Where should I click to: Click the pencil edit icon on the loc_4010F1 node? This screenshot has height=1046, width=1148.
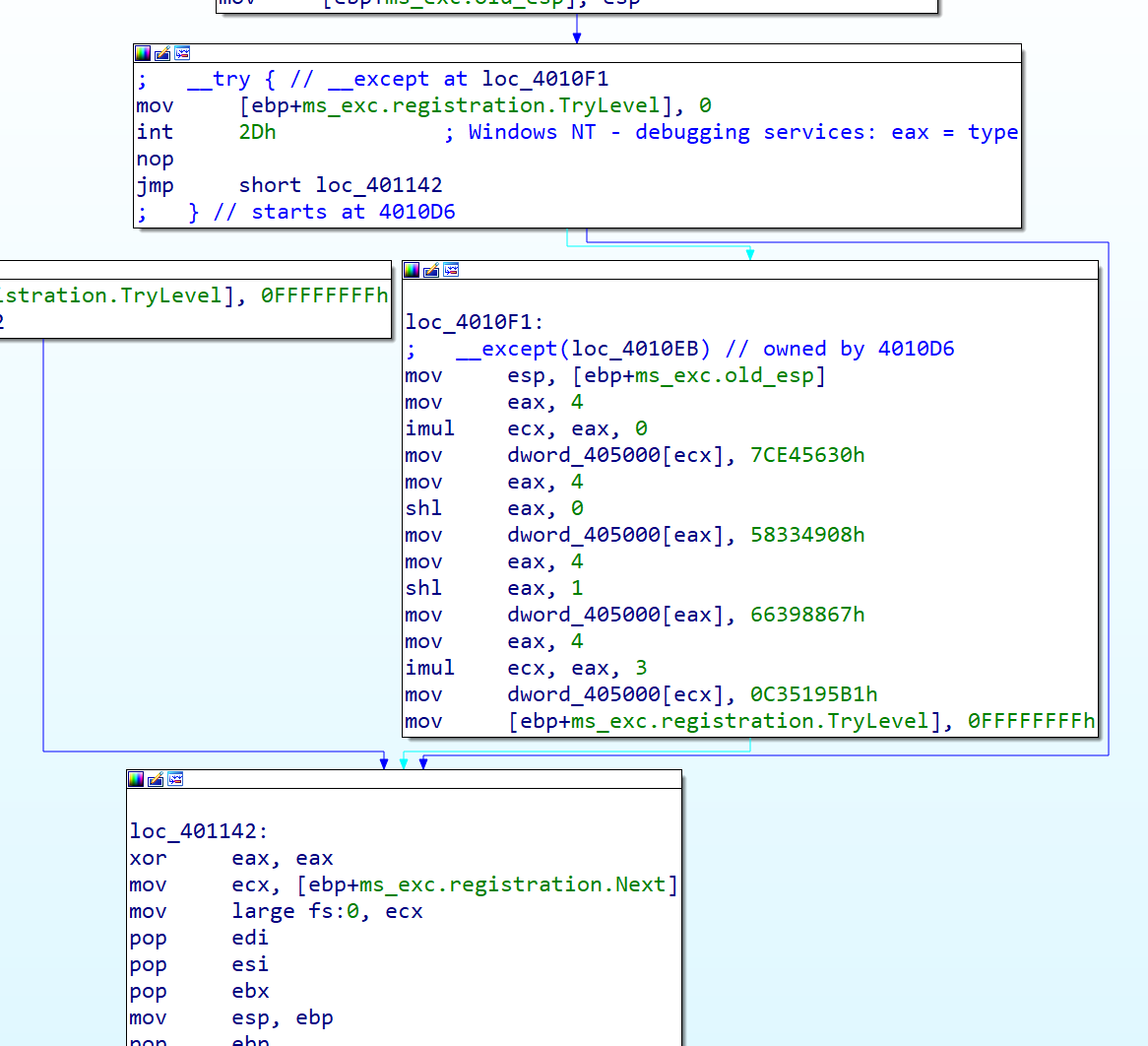point(431,270)
